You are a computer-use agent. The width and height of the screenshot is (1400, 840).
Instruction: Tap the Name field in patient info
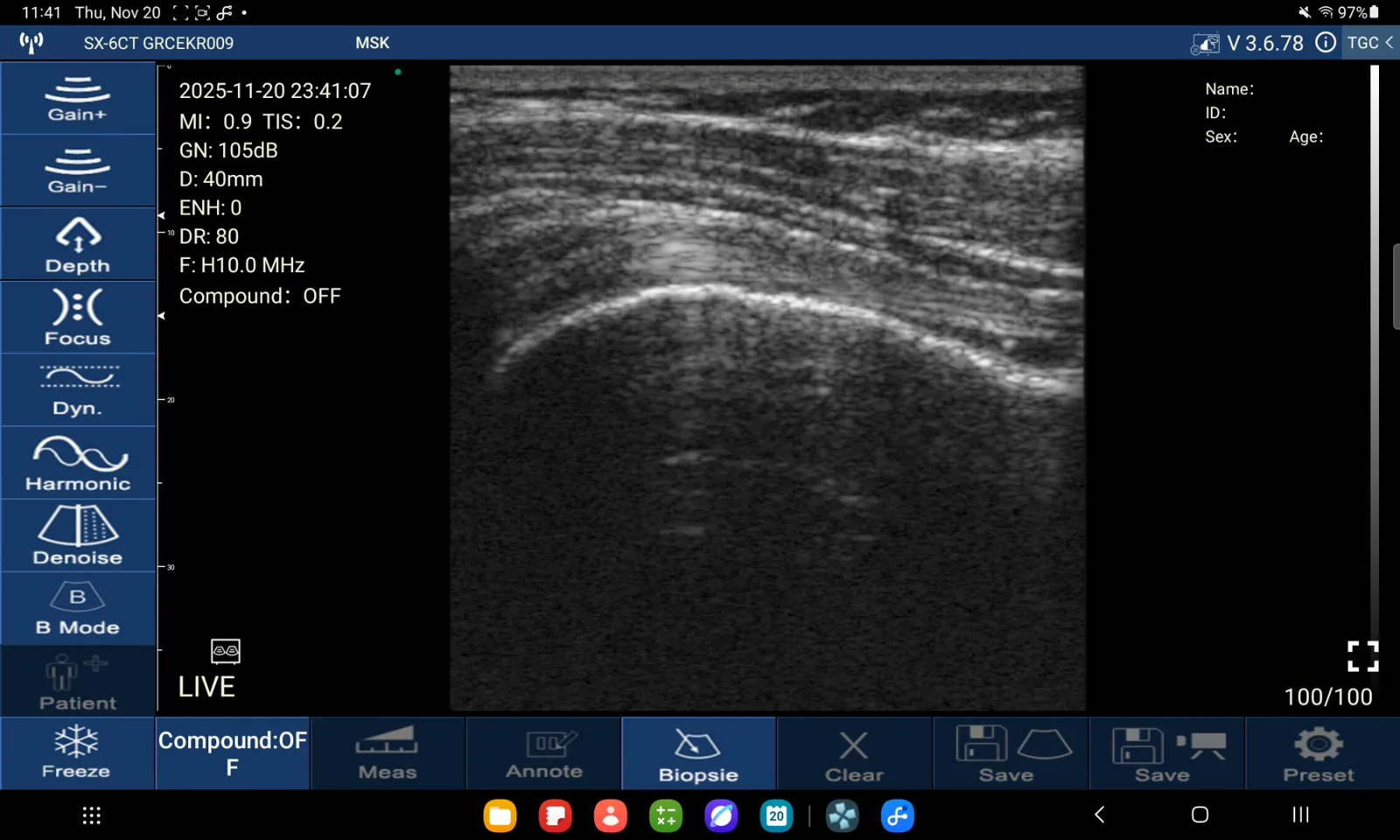tap(1229, 89)
